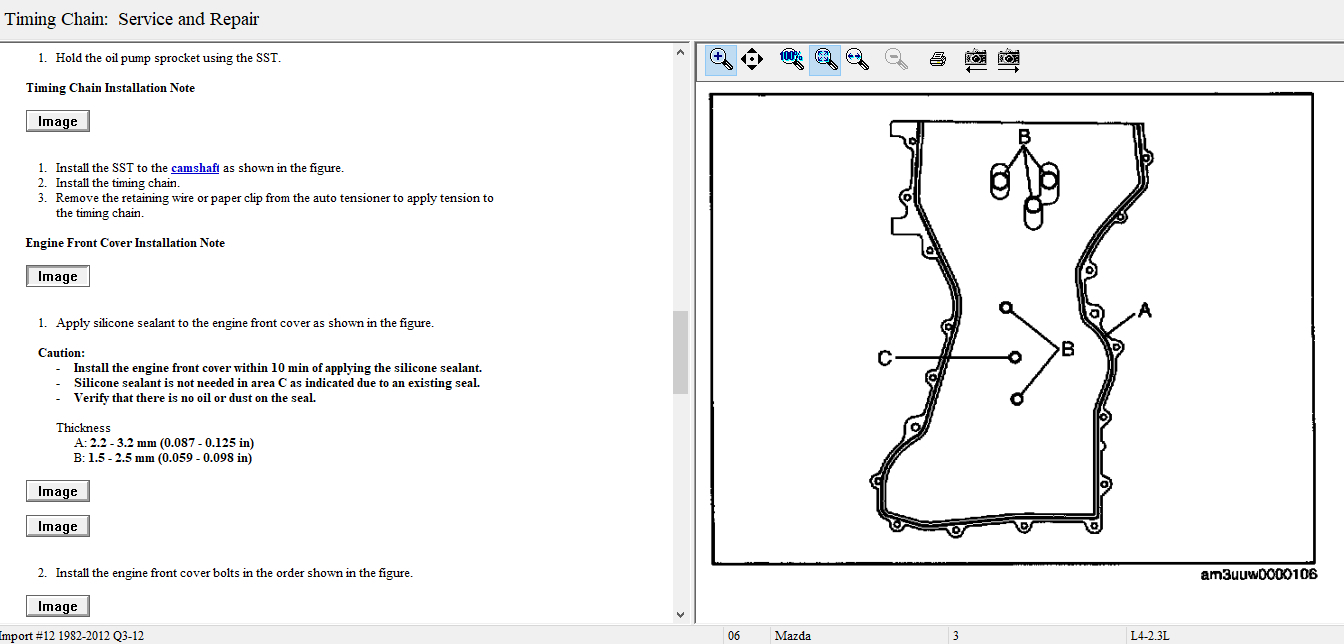Screen dimensions: 1344x644
Task: Open Image under Timing Chain Installation Note
Action: (x=58, y=121)
